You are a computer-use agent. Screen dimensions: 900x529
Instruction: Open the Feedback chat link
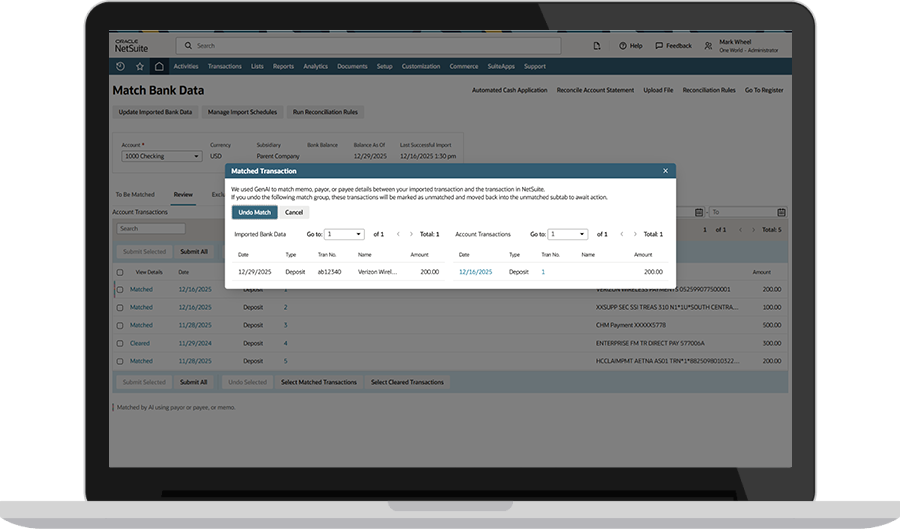click(x=673, y=46)
